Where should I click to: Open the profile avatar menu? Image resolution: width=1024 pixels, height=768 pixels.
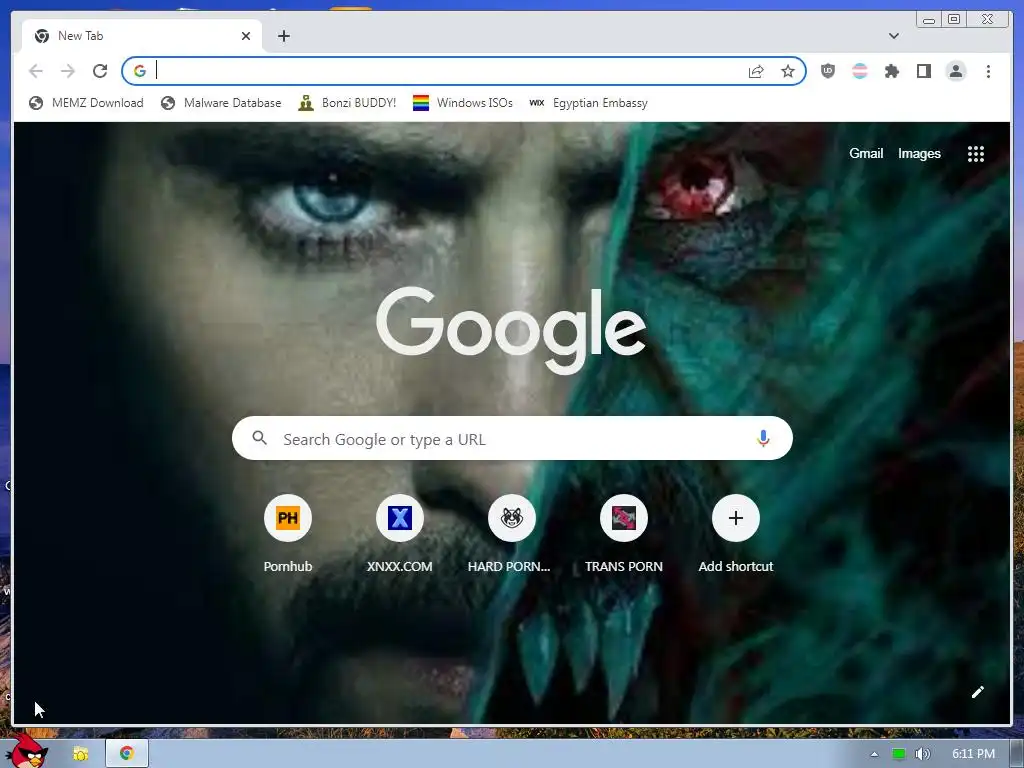(955, 71)
